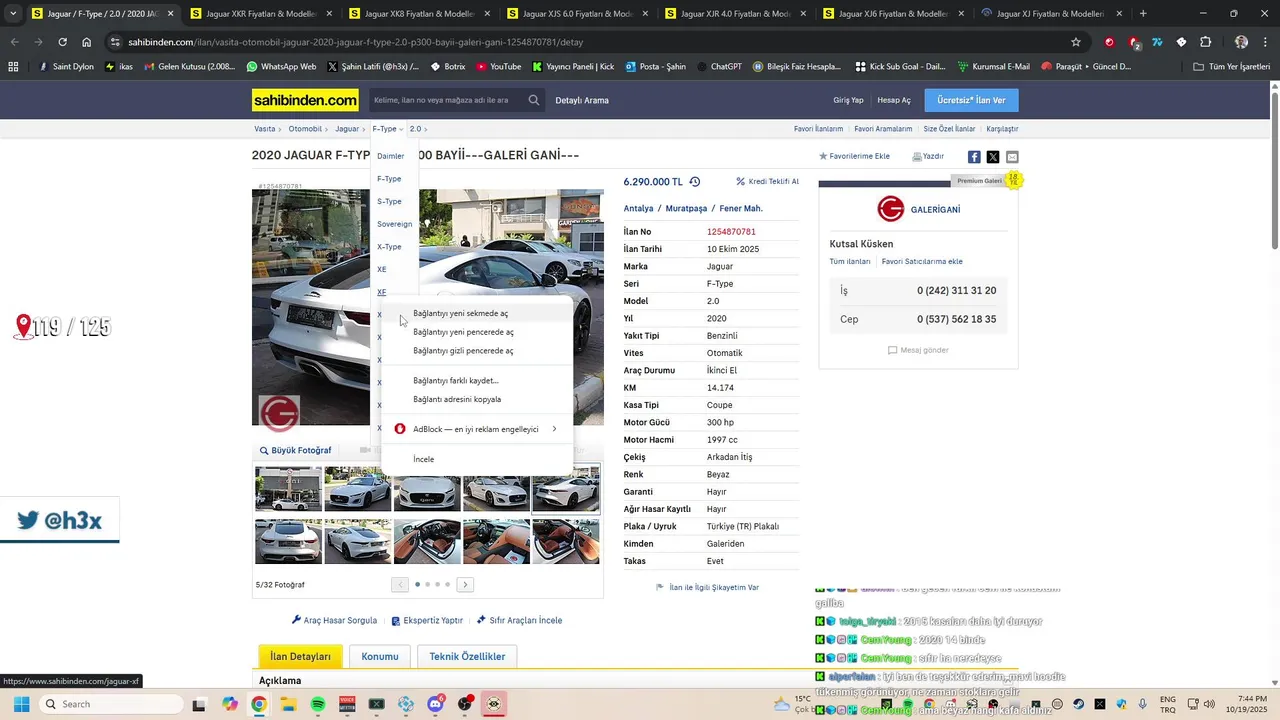
Task: Share listing on X icon
Action: click(993, 157)
